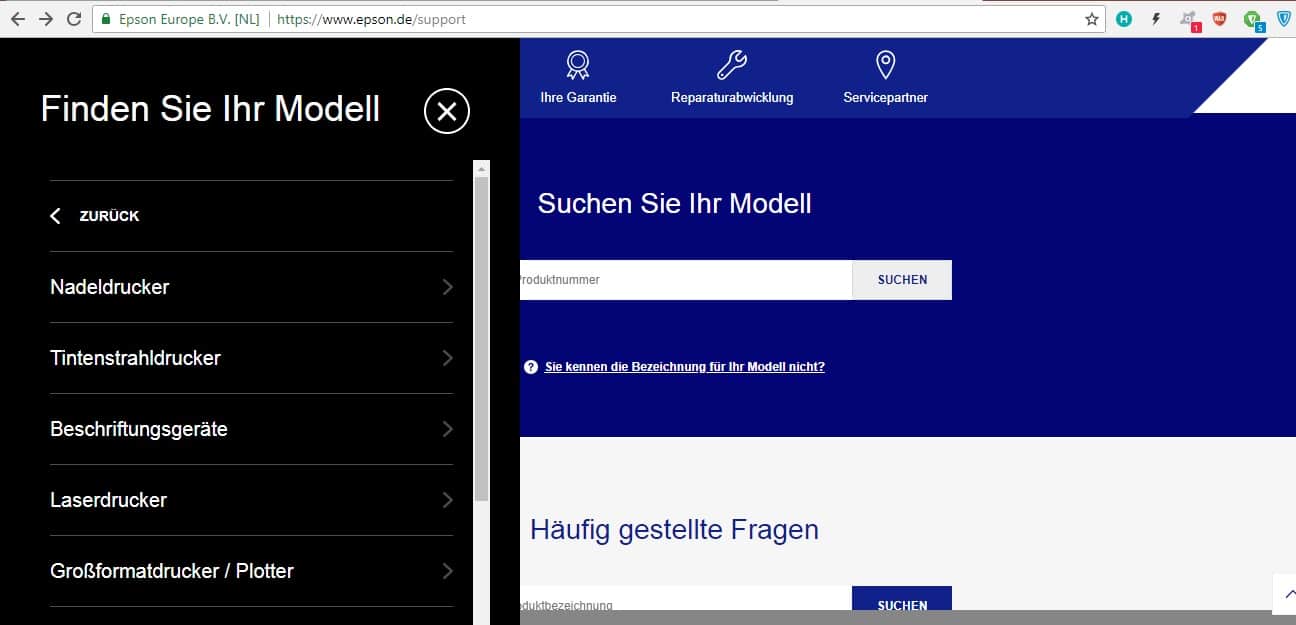Click the scroll-to-top arrow button
This screenshot has width=1296, height=625.
tap(1284, 594)
